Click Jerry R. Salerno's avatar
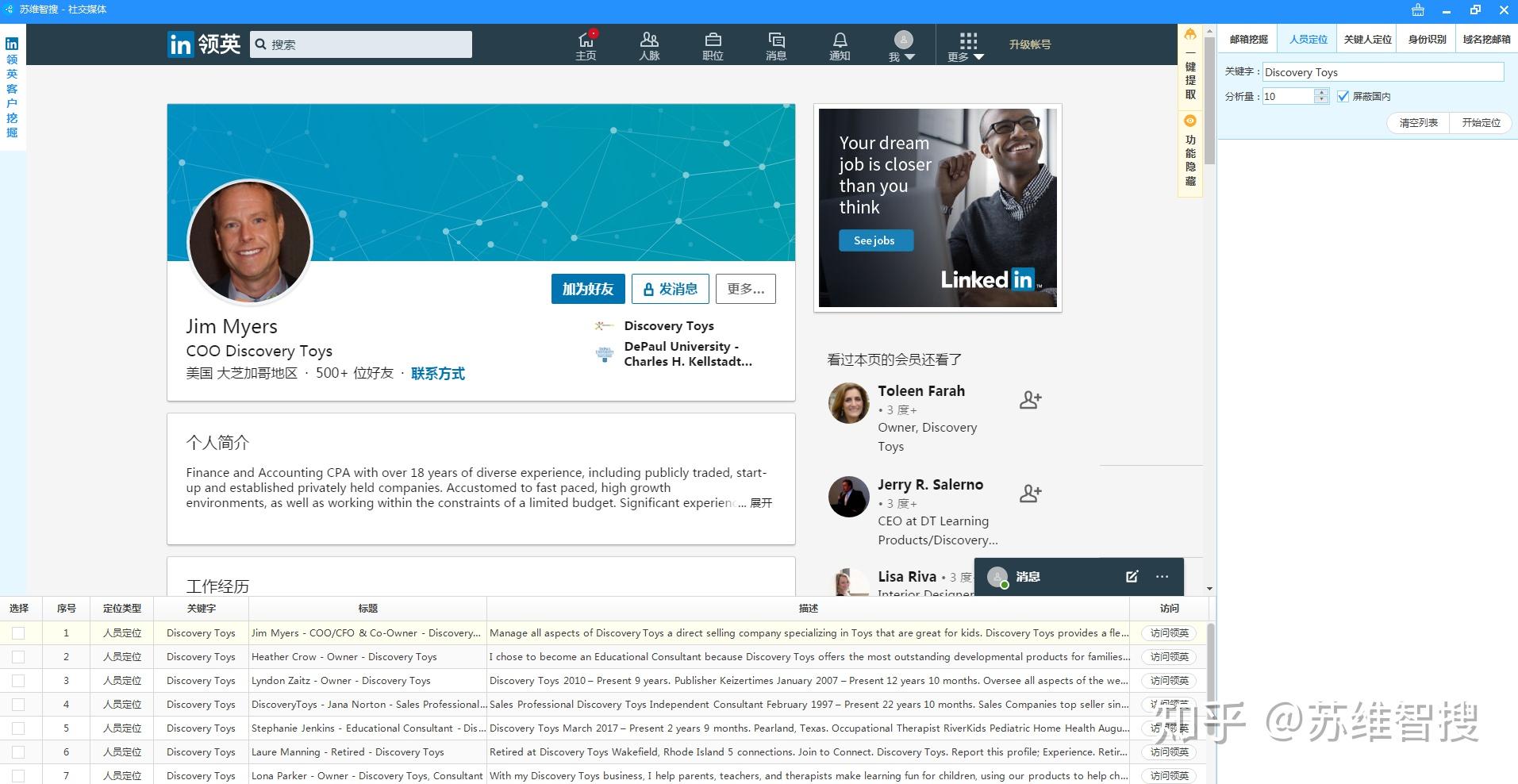The width and height of the screenshot is (1518, 784). tap(849, 497)
